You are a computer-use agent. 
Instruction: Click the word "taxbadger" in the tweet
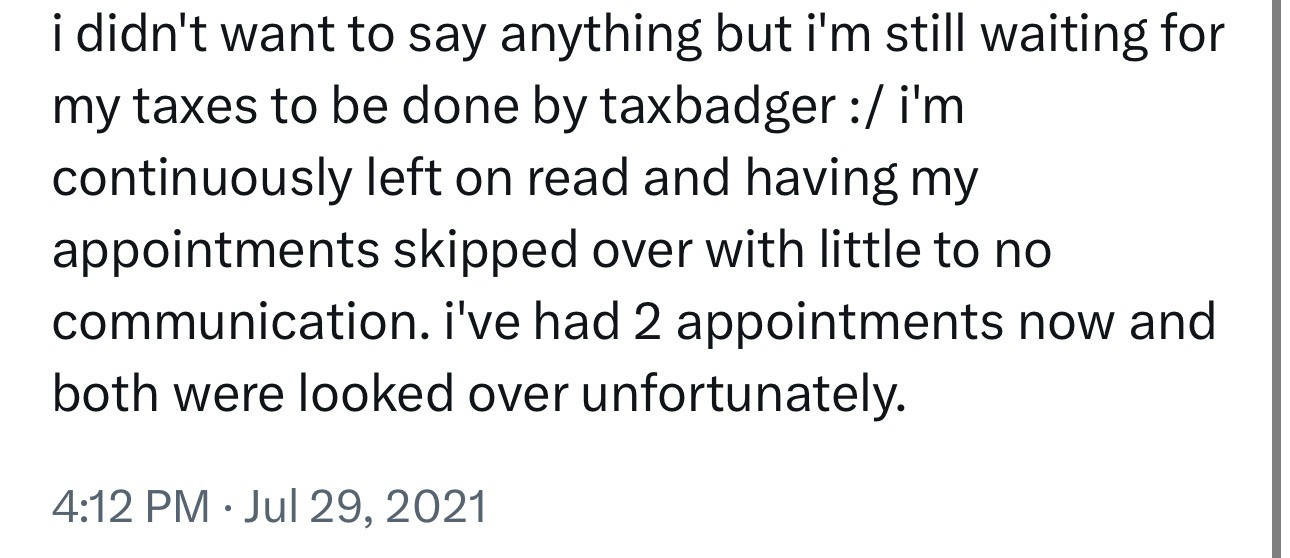[x=711, y=107]
